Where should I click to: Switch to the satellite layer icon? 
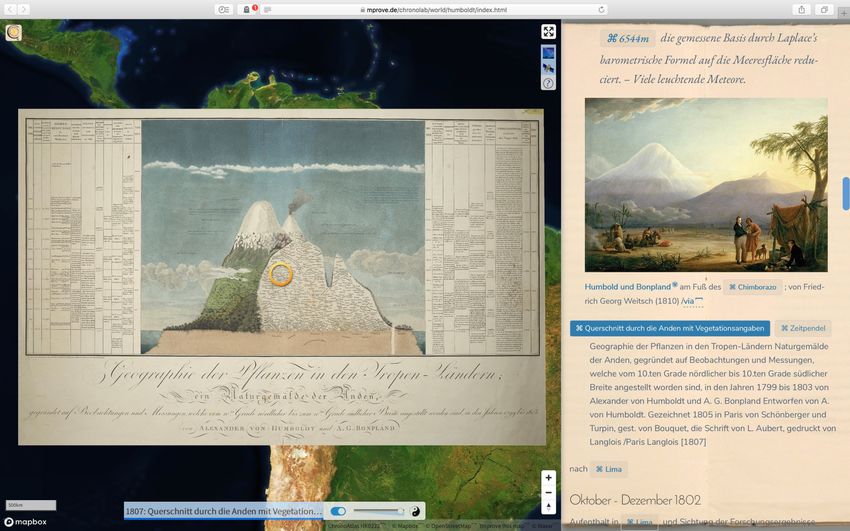tap(549, 68)
